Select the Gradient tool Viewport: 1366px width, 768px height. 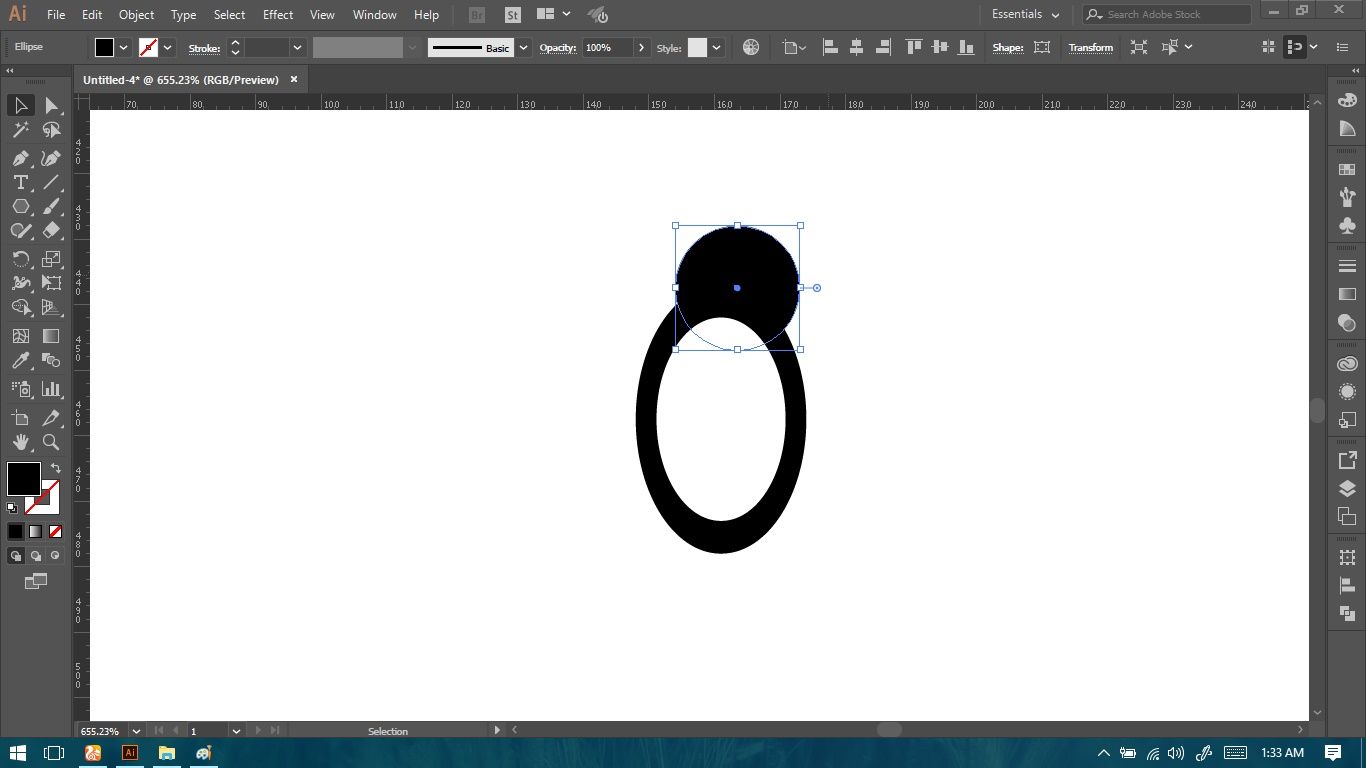(x=51, y=336)
